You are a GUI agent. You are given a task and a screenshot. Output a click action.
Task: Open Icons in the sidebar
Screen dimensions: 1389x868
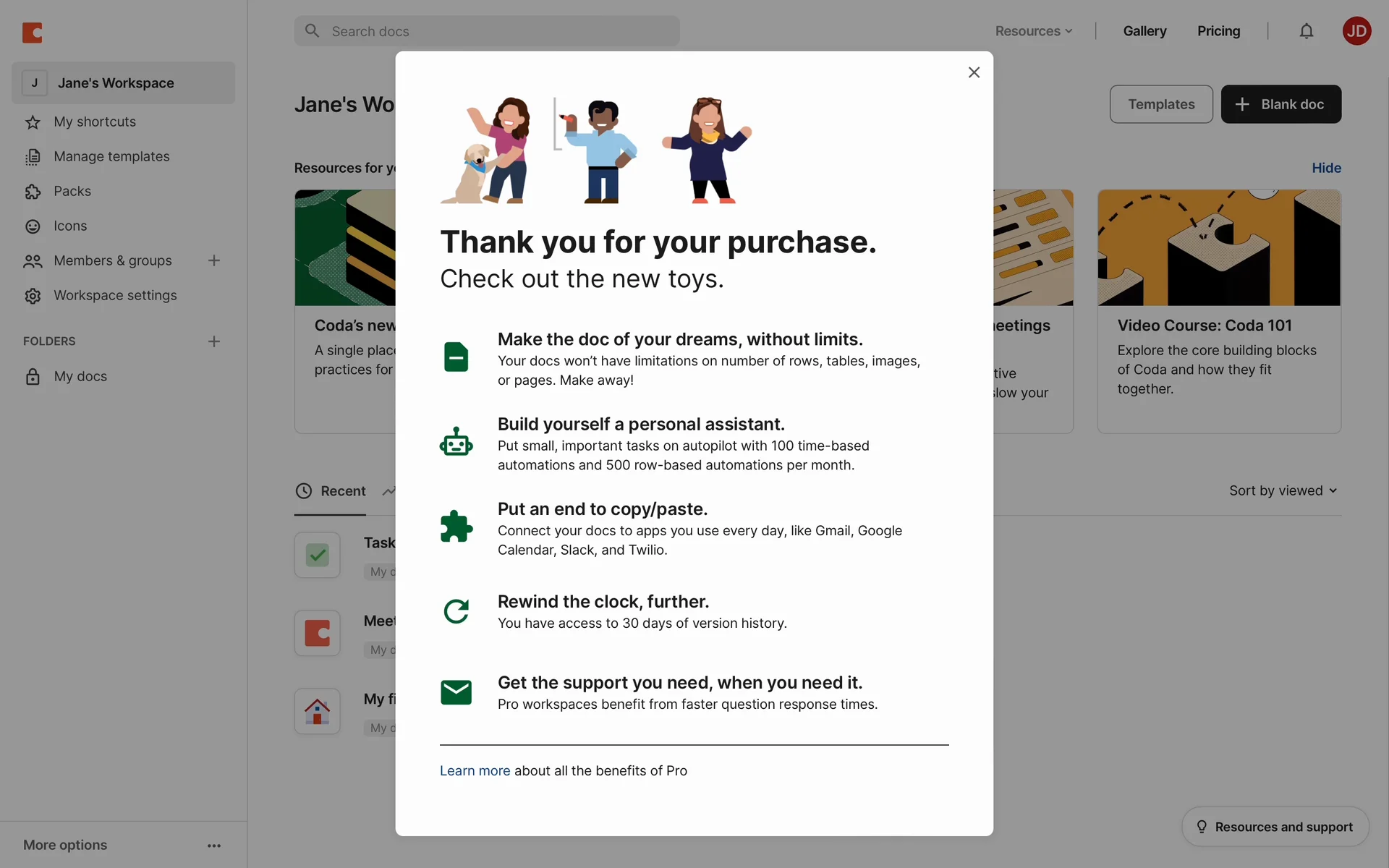70,226
